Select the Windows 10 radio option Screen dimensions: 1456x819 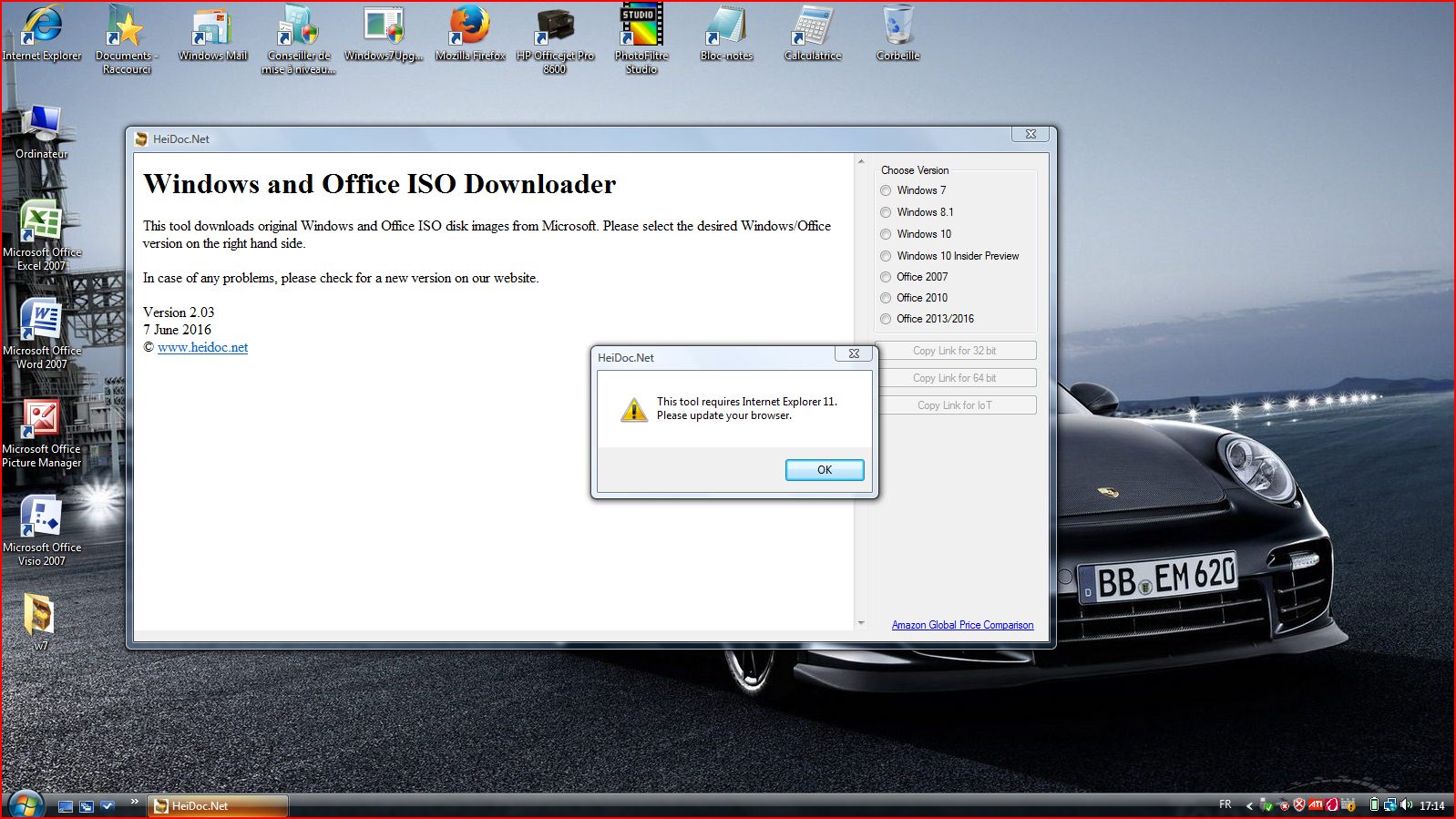886,234
